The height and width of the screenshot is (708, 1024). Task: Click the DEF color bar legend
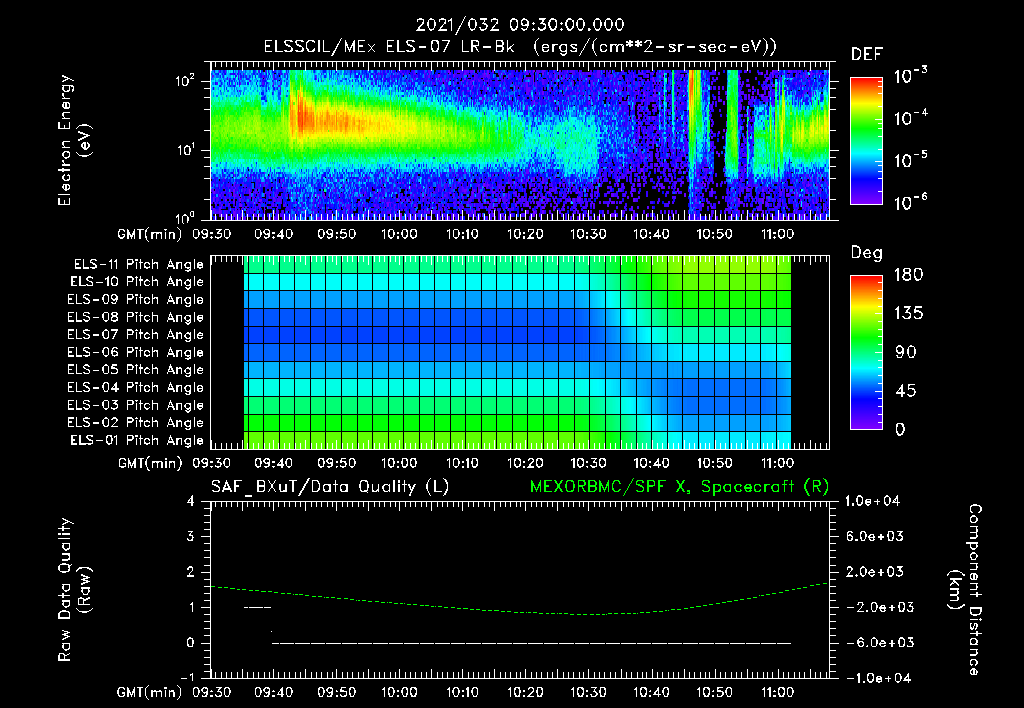coord(866,141)
